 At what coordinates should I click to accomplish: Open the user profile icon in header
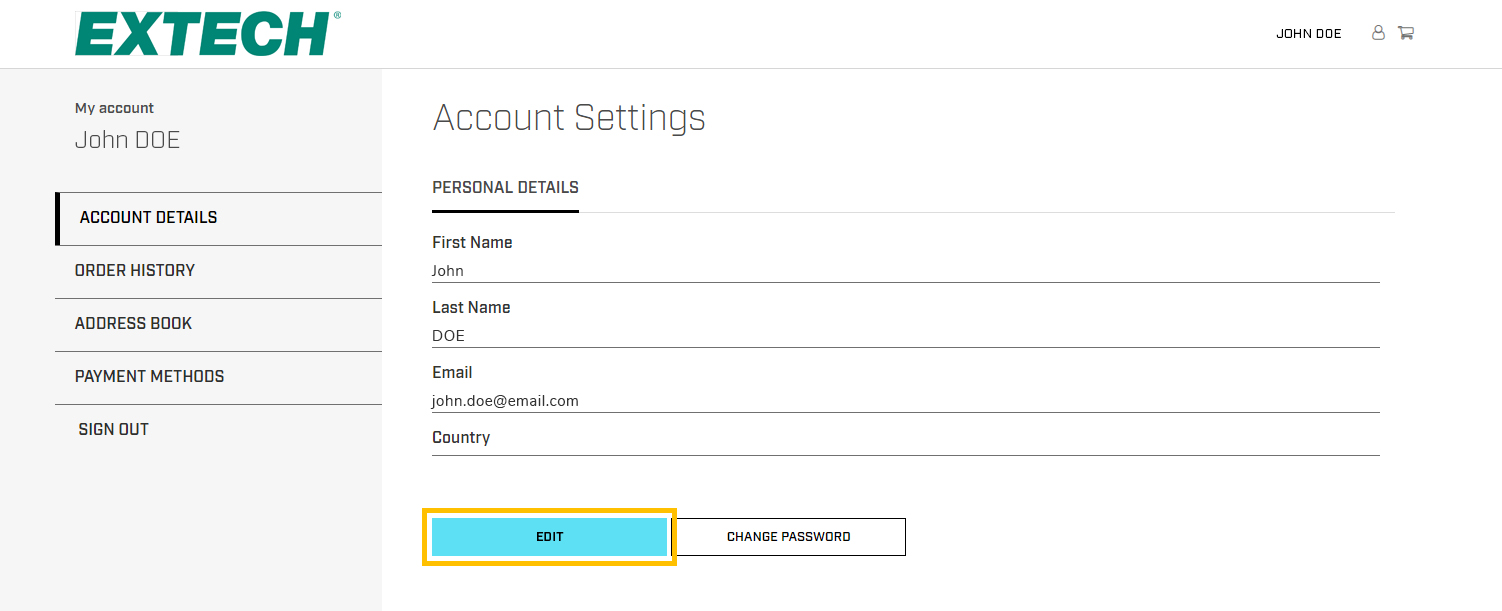point(1378,33)
